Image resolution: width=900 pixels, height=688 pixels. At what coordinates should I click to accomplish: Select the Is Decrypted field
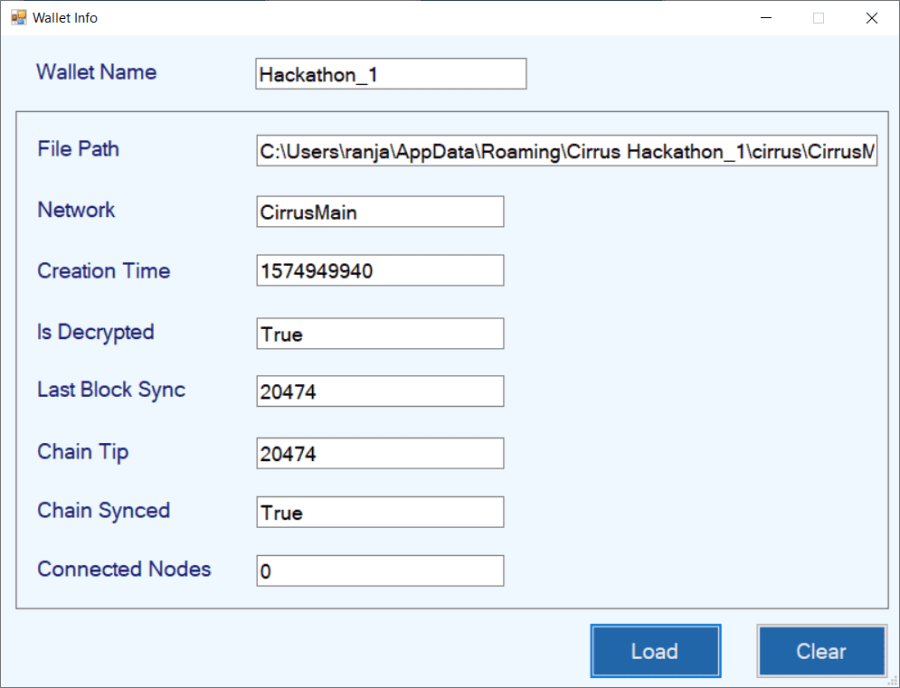(380, 333)
